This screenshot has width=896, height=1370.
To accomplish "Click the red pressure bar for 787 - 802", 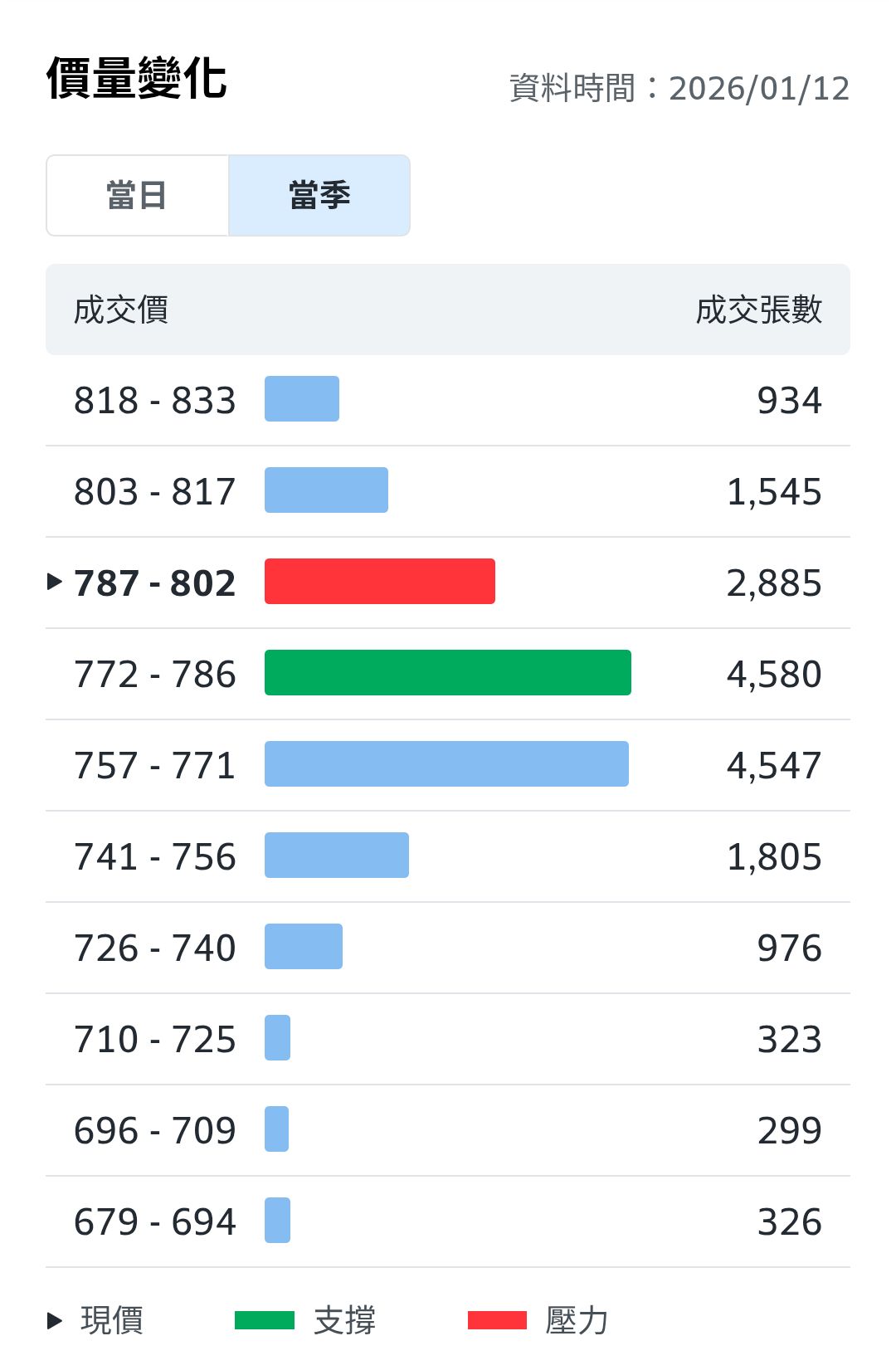I will (380, 582).
